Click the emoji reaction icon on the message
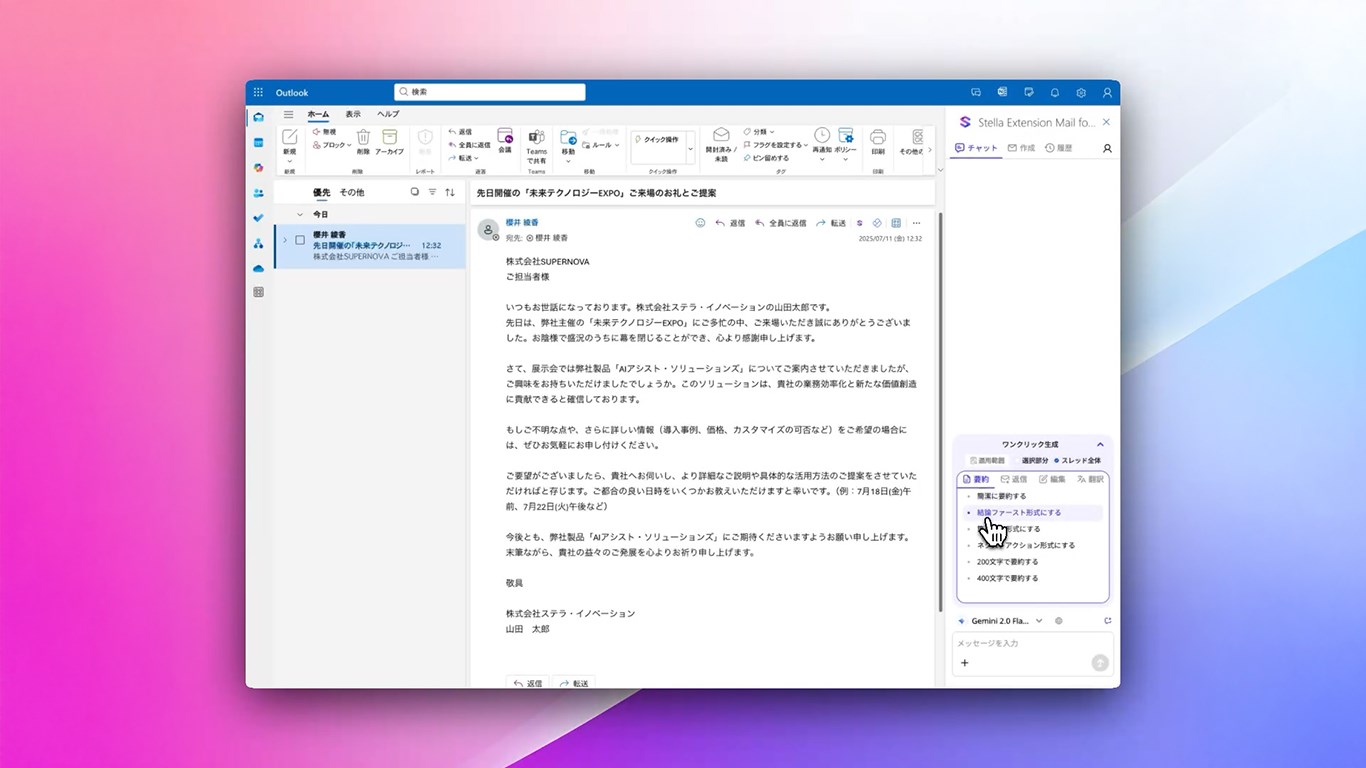This screenshot has height=768, width=1366. point(700,223)
